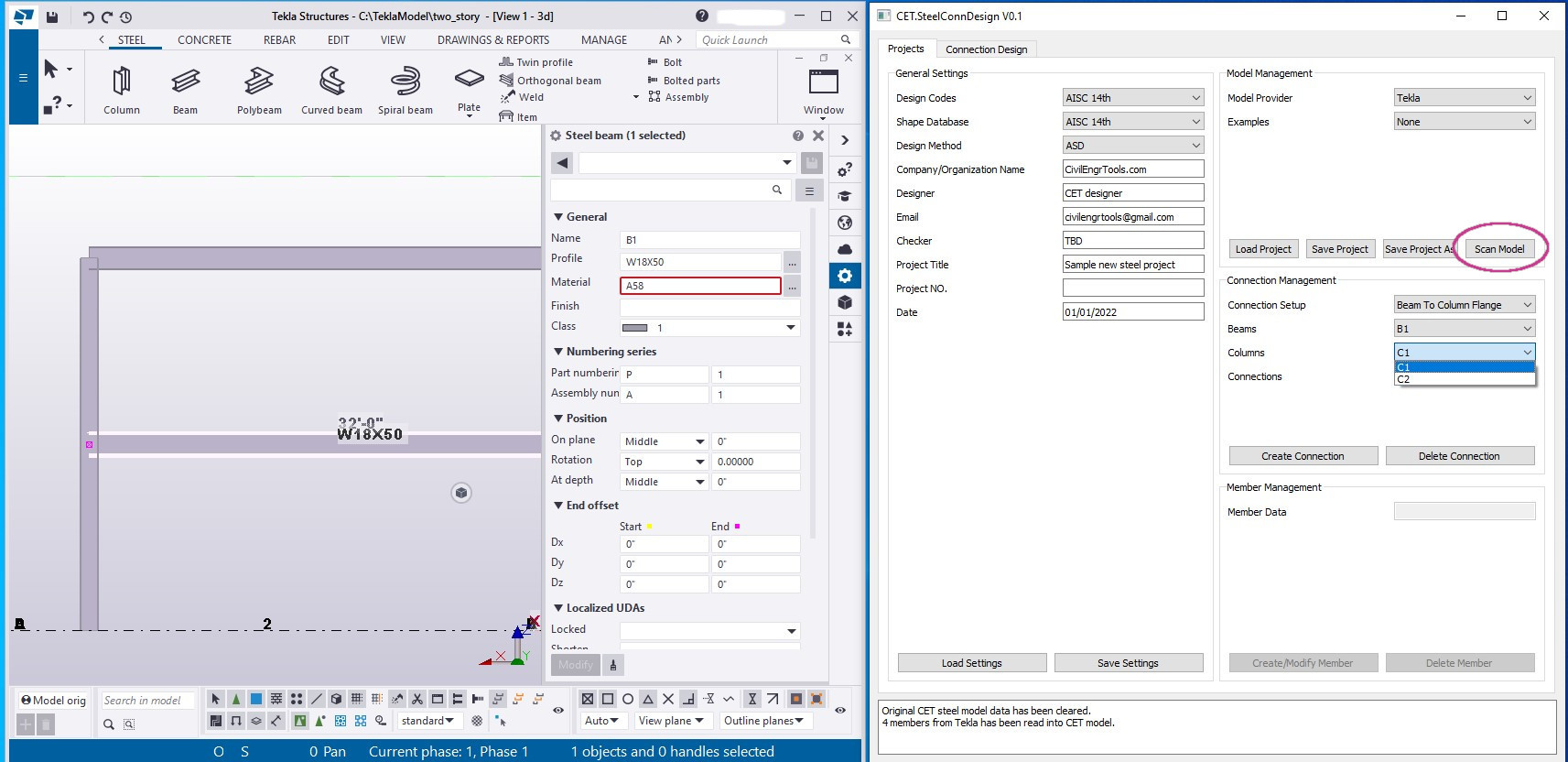Toggle select all objects arrow switch
Viewport: 1568px width, 762px height.
(x=216, y=699)
